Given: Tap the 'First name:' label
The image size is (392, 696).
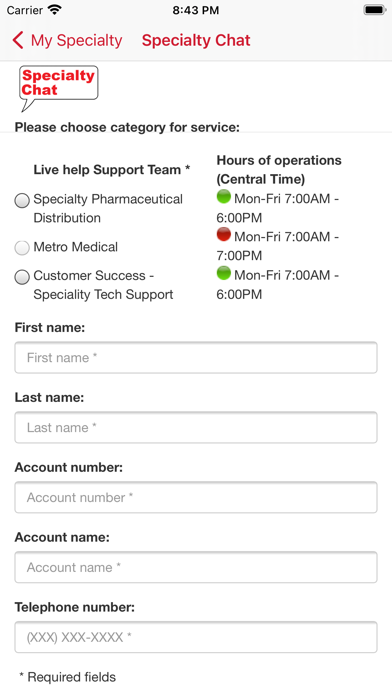Looking at the screenshot, I should [x=50, y=328].
